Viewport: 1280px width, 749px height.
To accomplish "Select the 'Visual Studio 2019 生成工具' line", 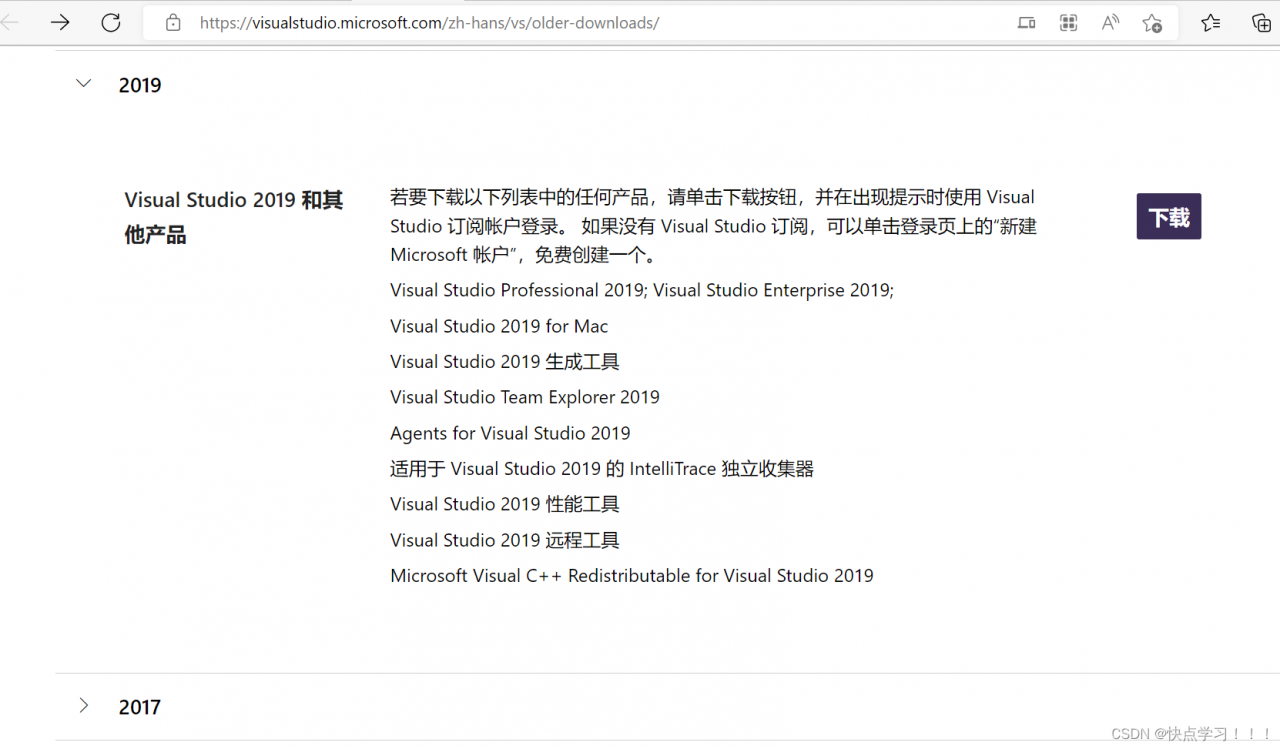I will tap(505, 362).
